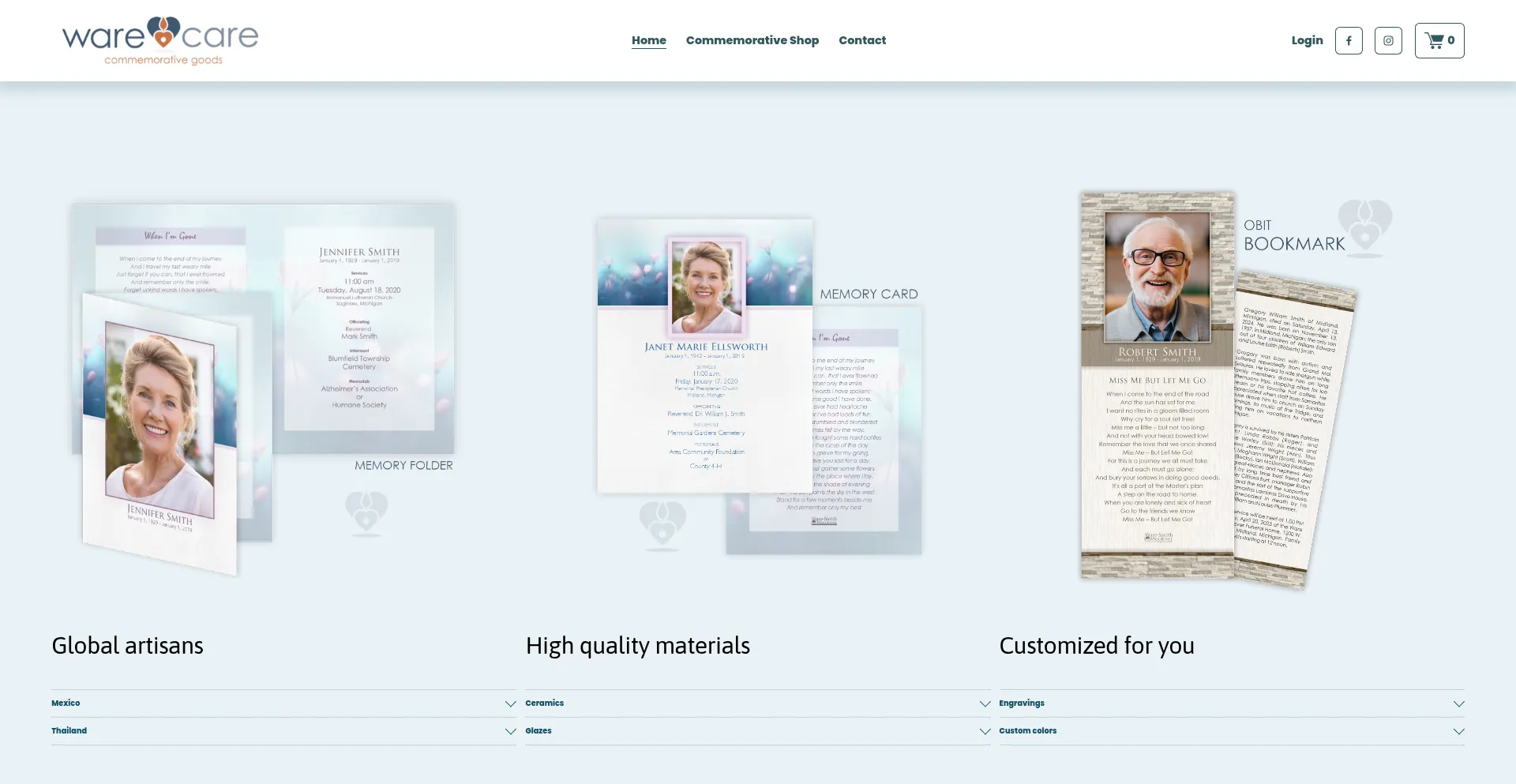The image size is (1516, 784).
Task: Click the Login link
Action: (x=1307, y=40)
